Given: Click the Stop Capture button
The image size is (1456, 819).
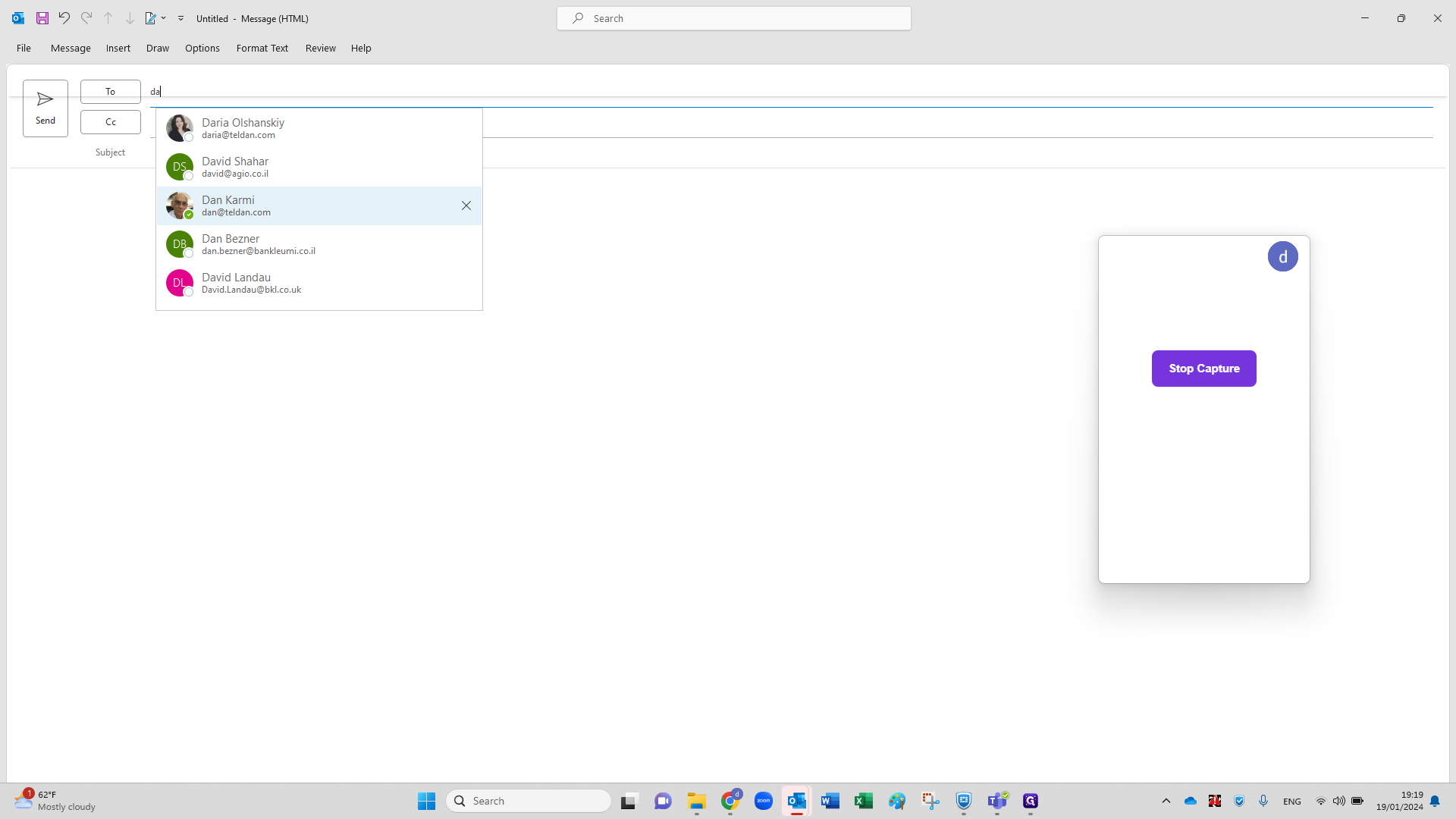Looking at the screenshot, I should click(x=1204, y=369).
